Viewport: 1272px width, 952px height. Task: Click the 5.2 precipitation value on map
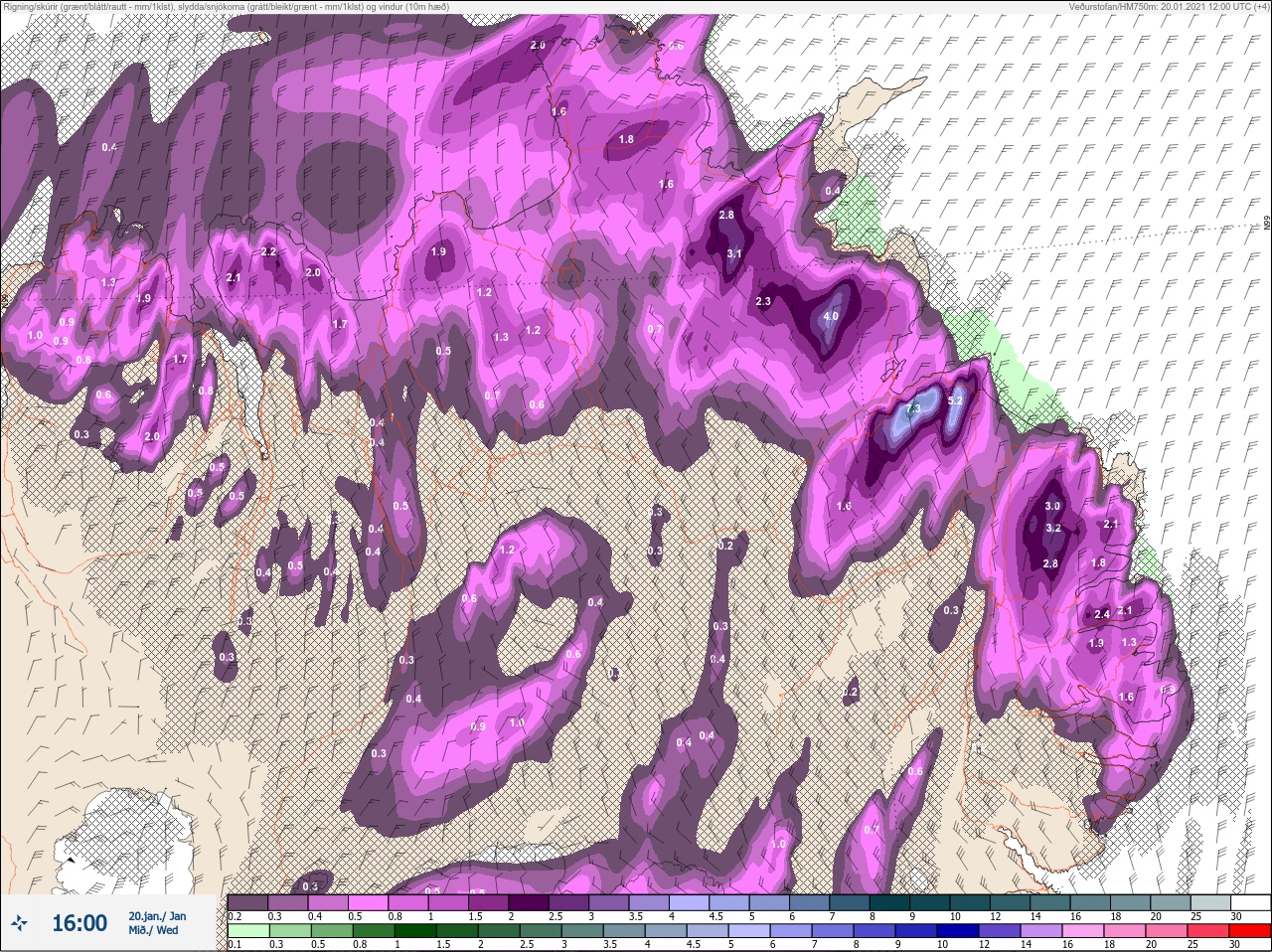click(956, 400)
